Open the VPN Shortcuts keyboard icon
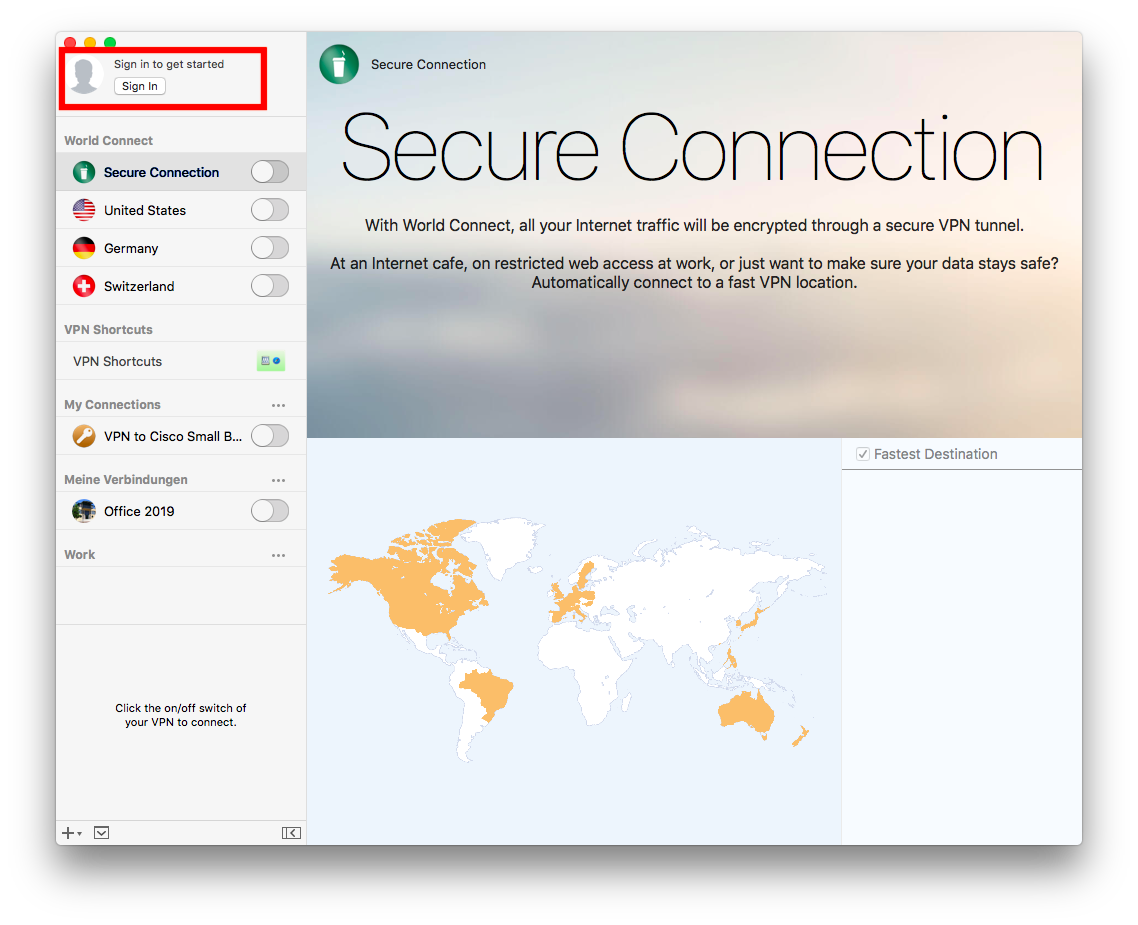The height and width of the screenshot is (925, 1138). coord(271,361)
